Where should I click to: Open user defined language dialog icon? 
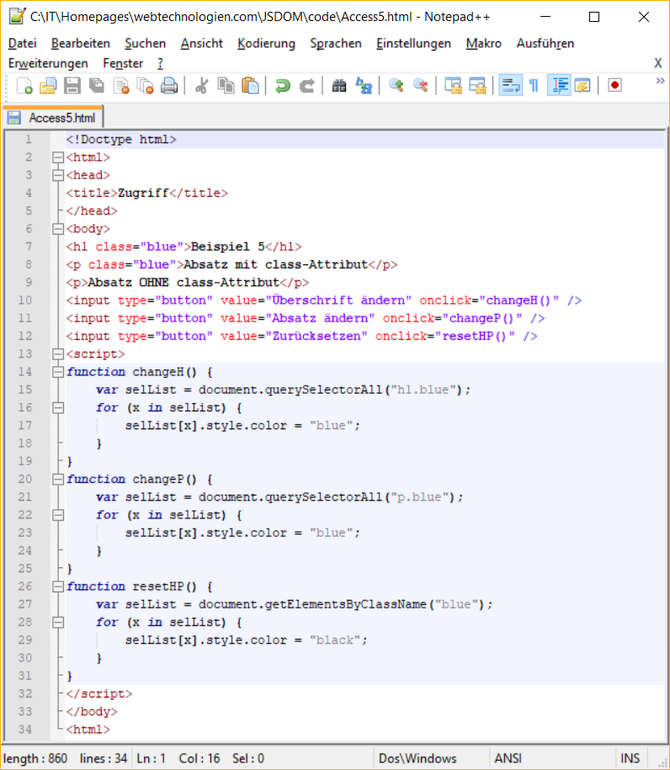[x=583, y=86]
